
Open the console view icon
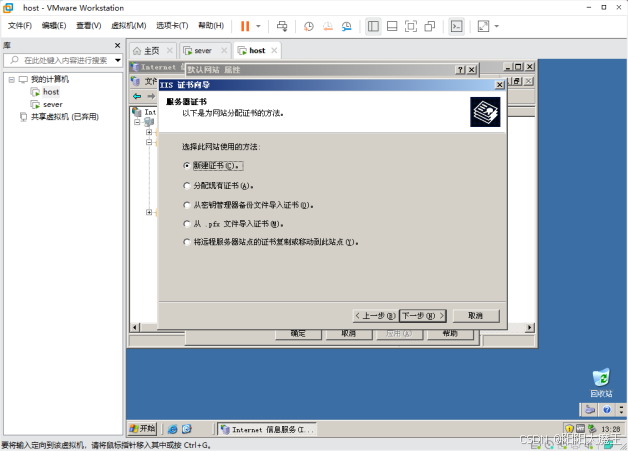pos(457,26)
